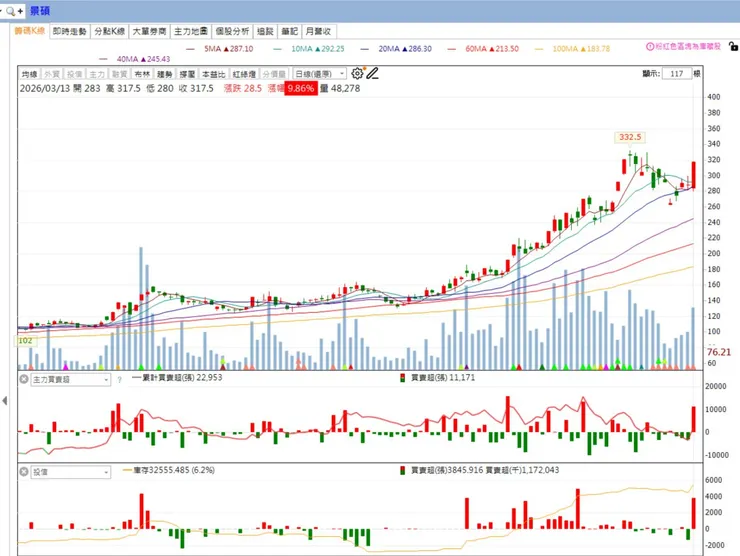Screen dimensions: 740x556
Task: Click the 60MA line color marker
Action: tap(452, 49)
